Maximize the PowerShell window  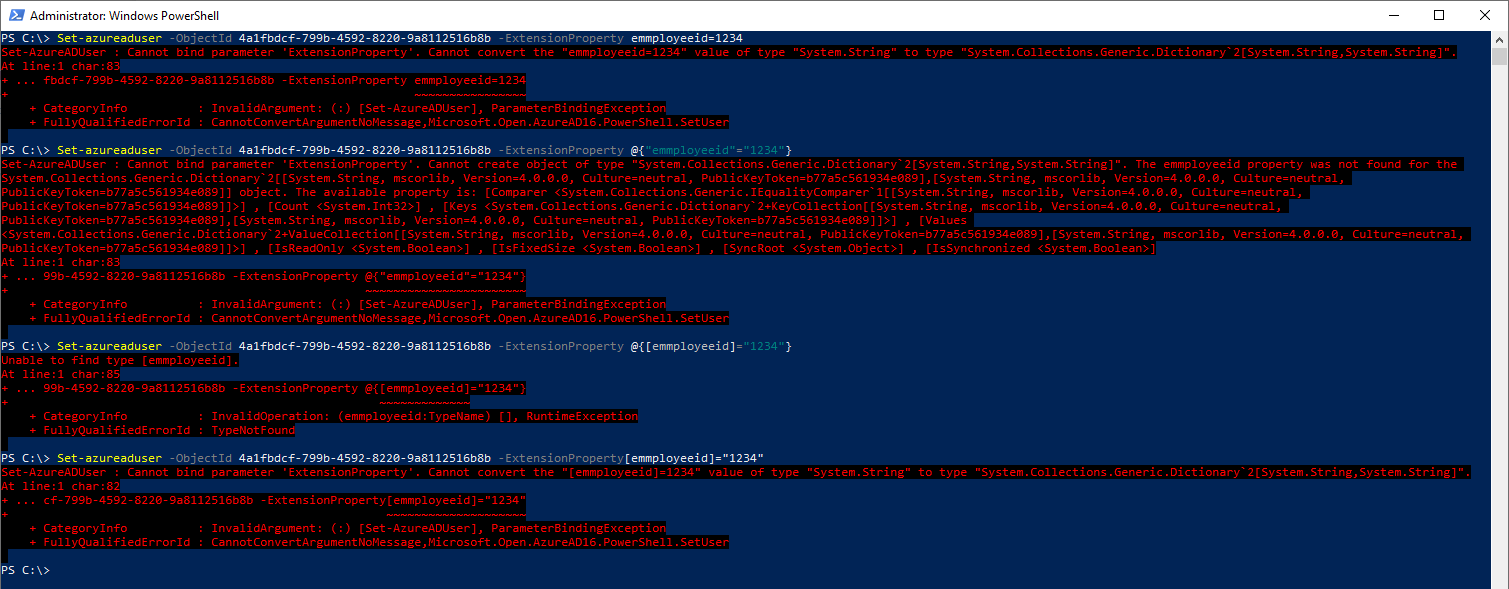(x=1439, y=15)
